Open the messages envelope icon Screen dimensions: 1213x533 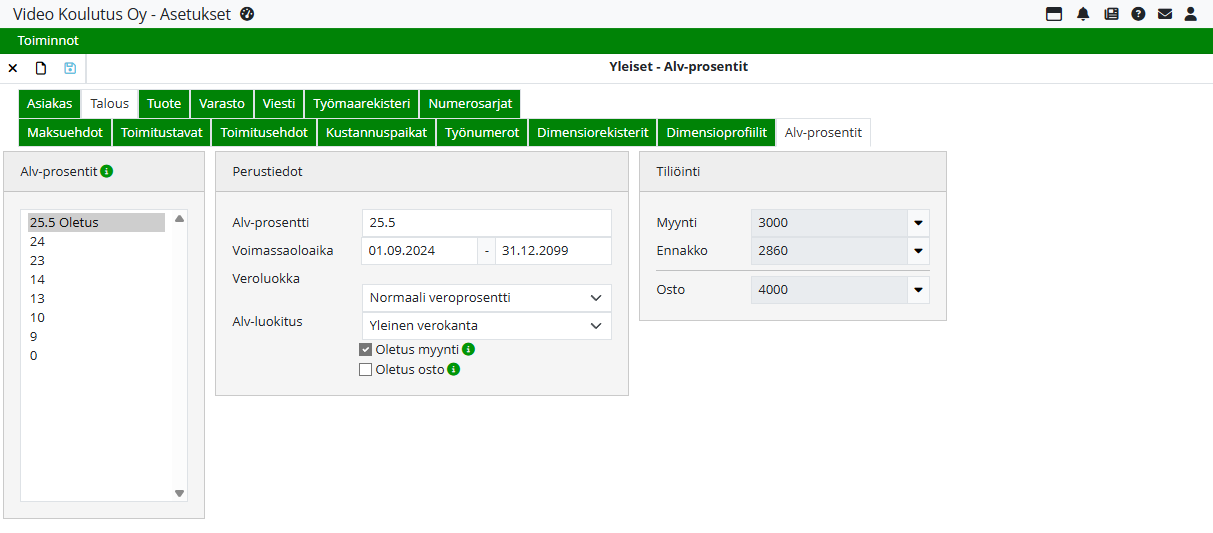coord(1165,14)
